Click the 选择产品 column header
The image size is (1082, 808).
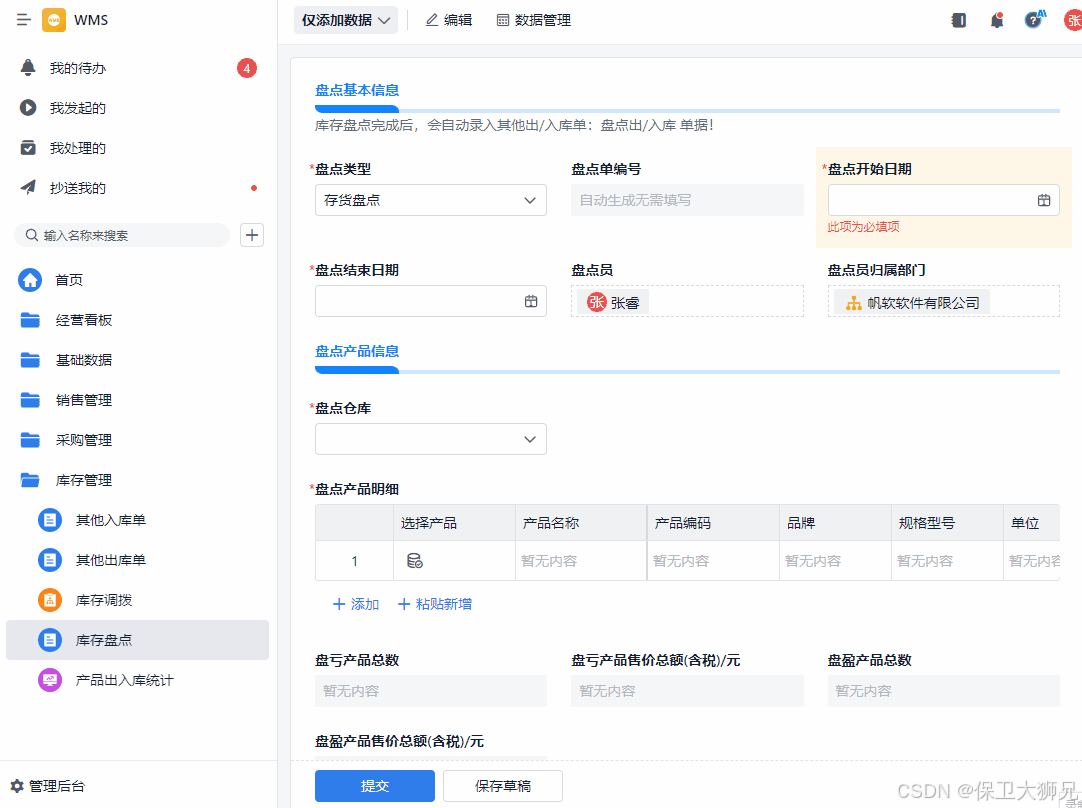[x=454, y=523]
